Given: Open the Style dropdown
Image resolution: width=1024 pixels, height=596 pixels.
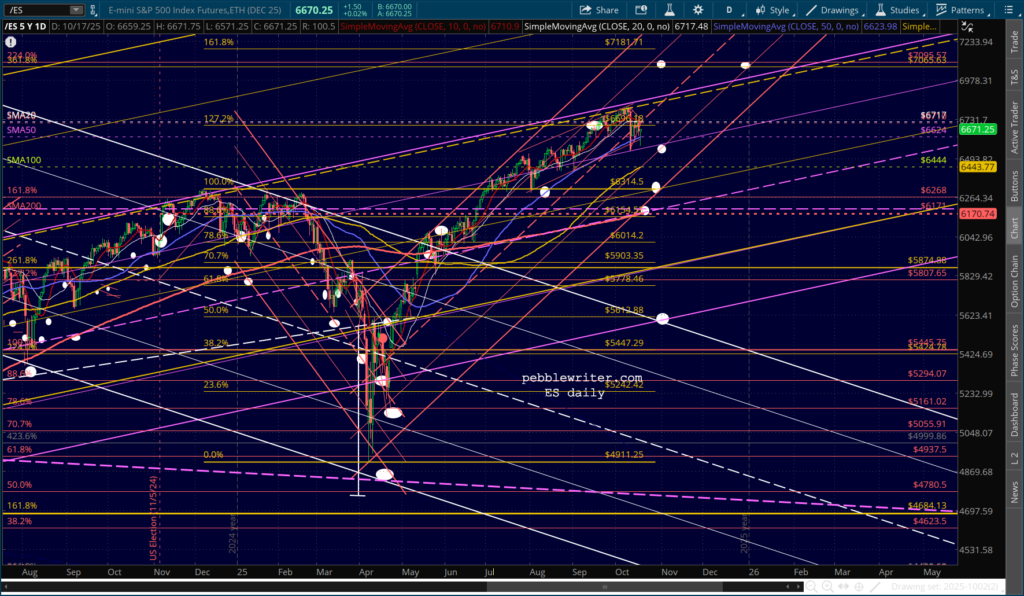Looking at the screenshot, I should [773, 10].
